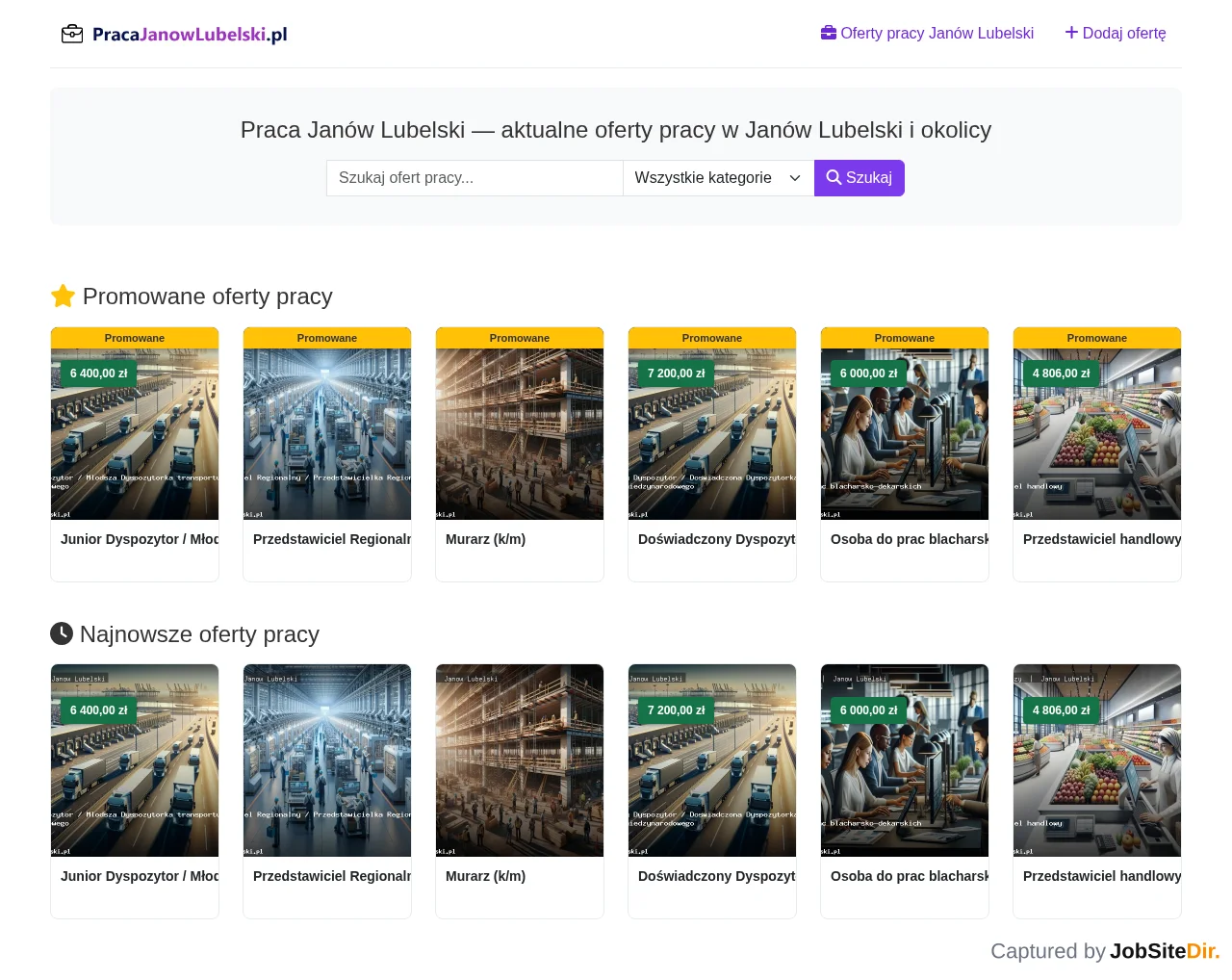Screen dimensions: 1232x980
Task: Click promoted Junior Dyspozytor job title
Action: click(140, 539)
